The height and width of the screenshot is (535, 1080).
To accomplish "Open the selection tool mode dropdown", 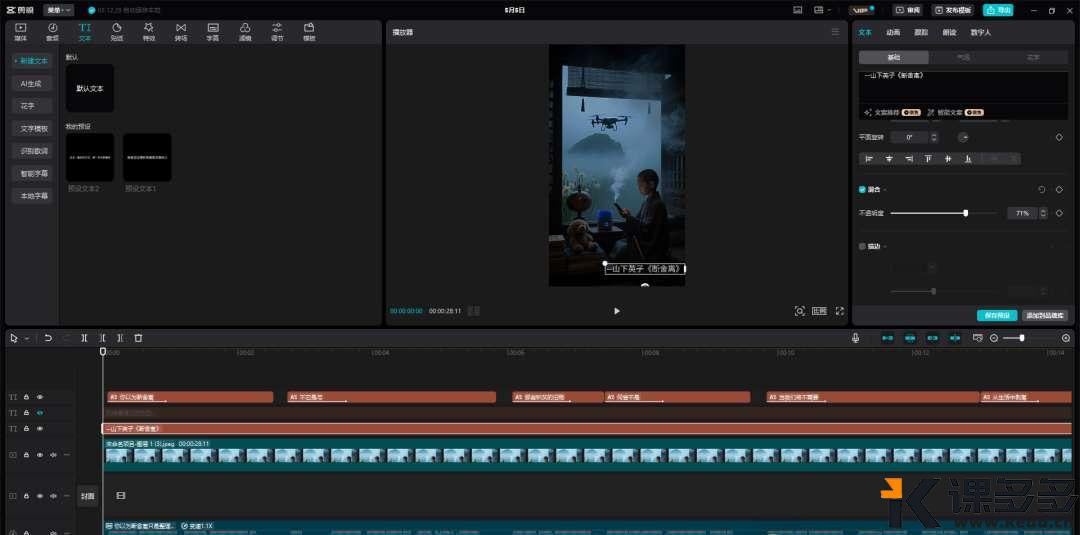I will point(27,339).
